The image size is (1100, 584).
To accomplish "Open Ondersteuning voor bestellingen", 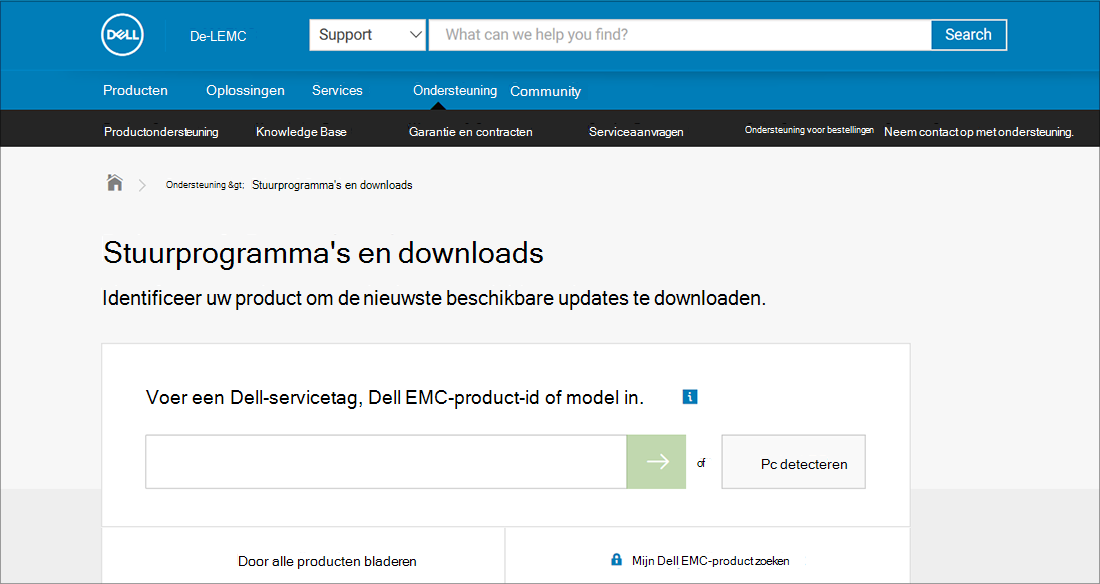I will [x=809, y=130].
